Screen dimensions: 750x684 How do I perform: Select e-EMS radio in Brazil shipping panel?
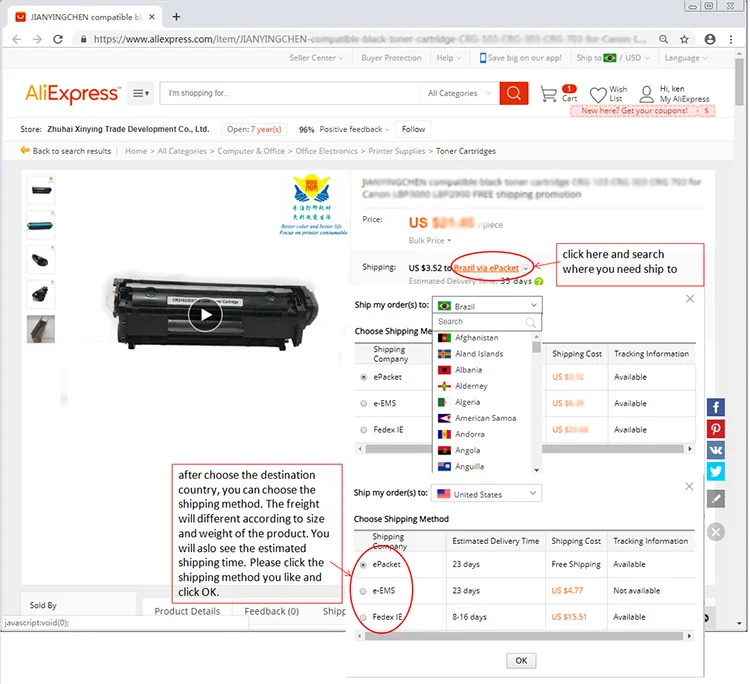point(364,404)
